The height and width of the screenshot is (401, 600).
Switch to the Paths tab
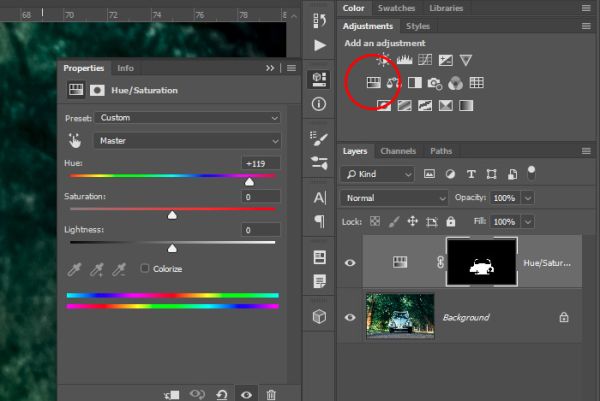441,151
